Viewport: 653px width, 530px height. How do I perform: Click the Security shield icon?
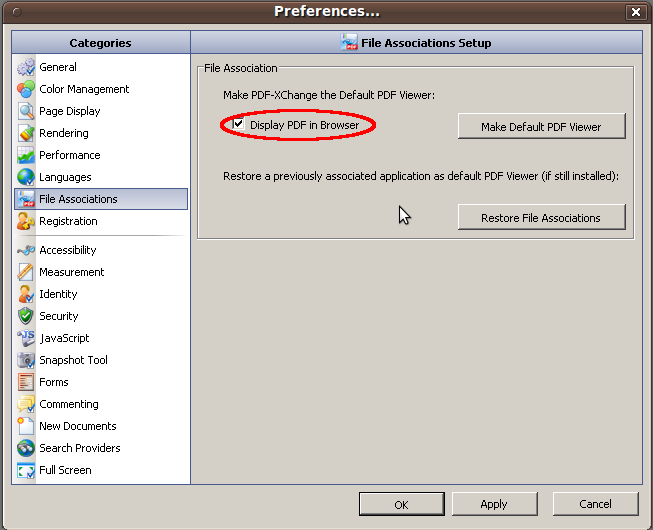coord(26,316)
